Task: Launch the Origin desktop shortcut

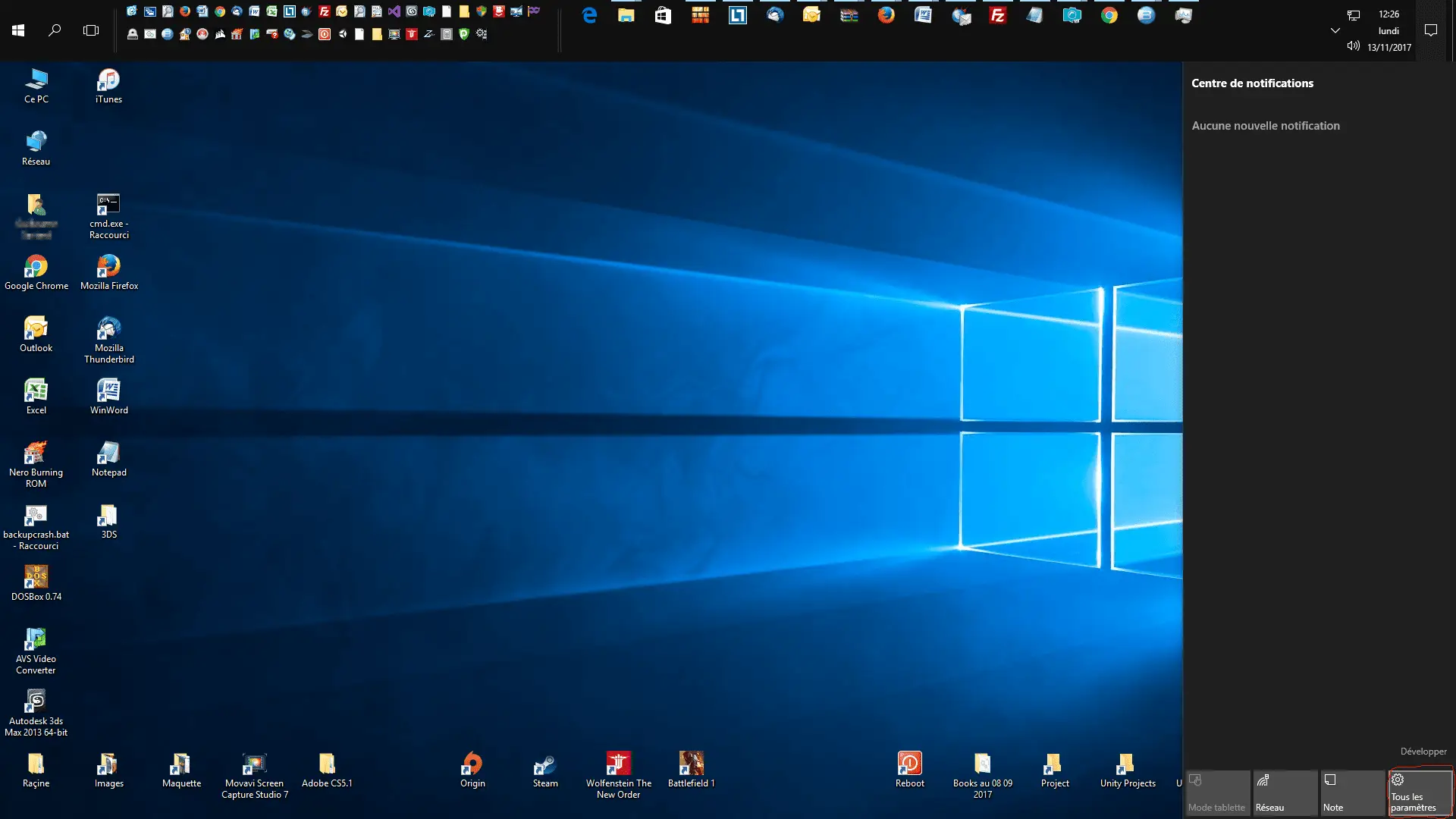Action: coord(472,770)
